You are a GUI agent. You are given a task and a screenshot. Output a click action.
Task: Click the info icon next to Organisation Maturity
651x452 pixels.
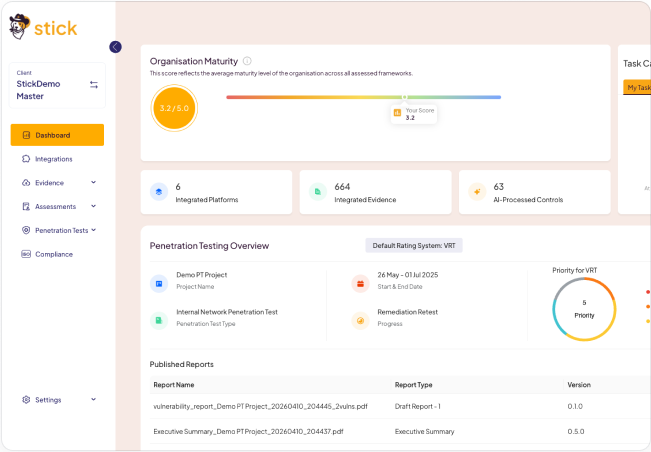[x=247, y=61]
